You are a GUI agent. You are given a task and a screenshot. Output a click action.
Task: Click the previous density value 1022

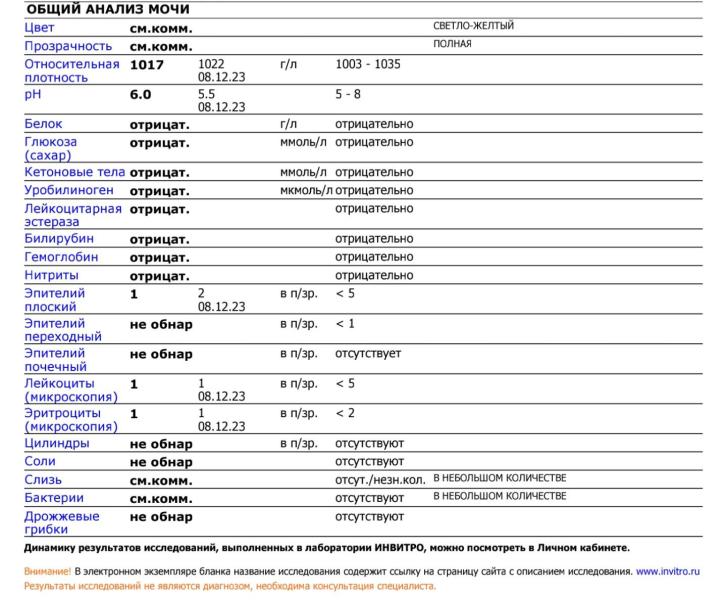pyautogui.click(x=211, y=64)
